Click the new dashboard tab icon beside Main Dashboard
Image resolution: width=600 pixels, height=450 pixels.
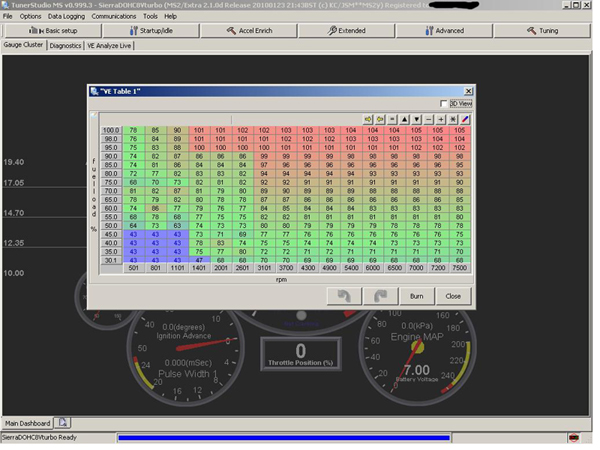tap(62, 423)
